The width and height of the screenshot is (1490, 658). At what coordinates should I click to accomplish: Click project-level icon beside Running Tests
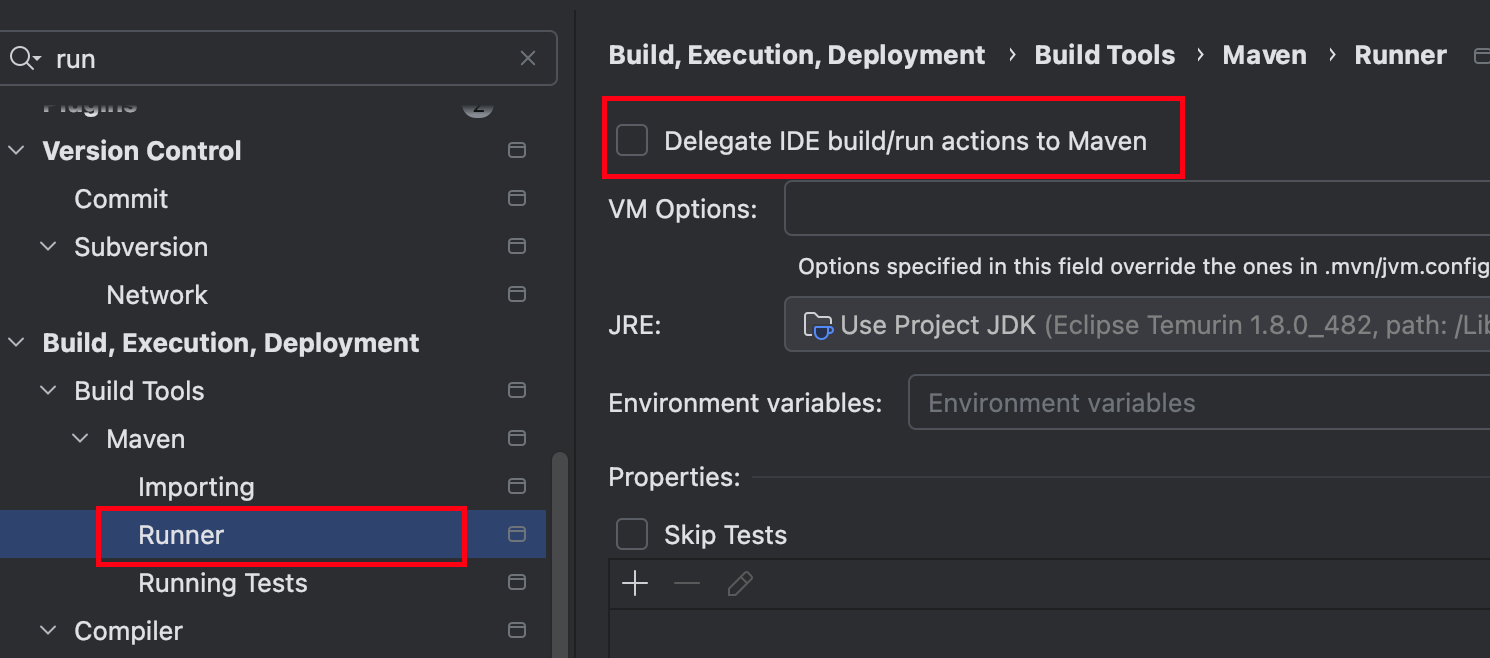(x=517, y=582)
